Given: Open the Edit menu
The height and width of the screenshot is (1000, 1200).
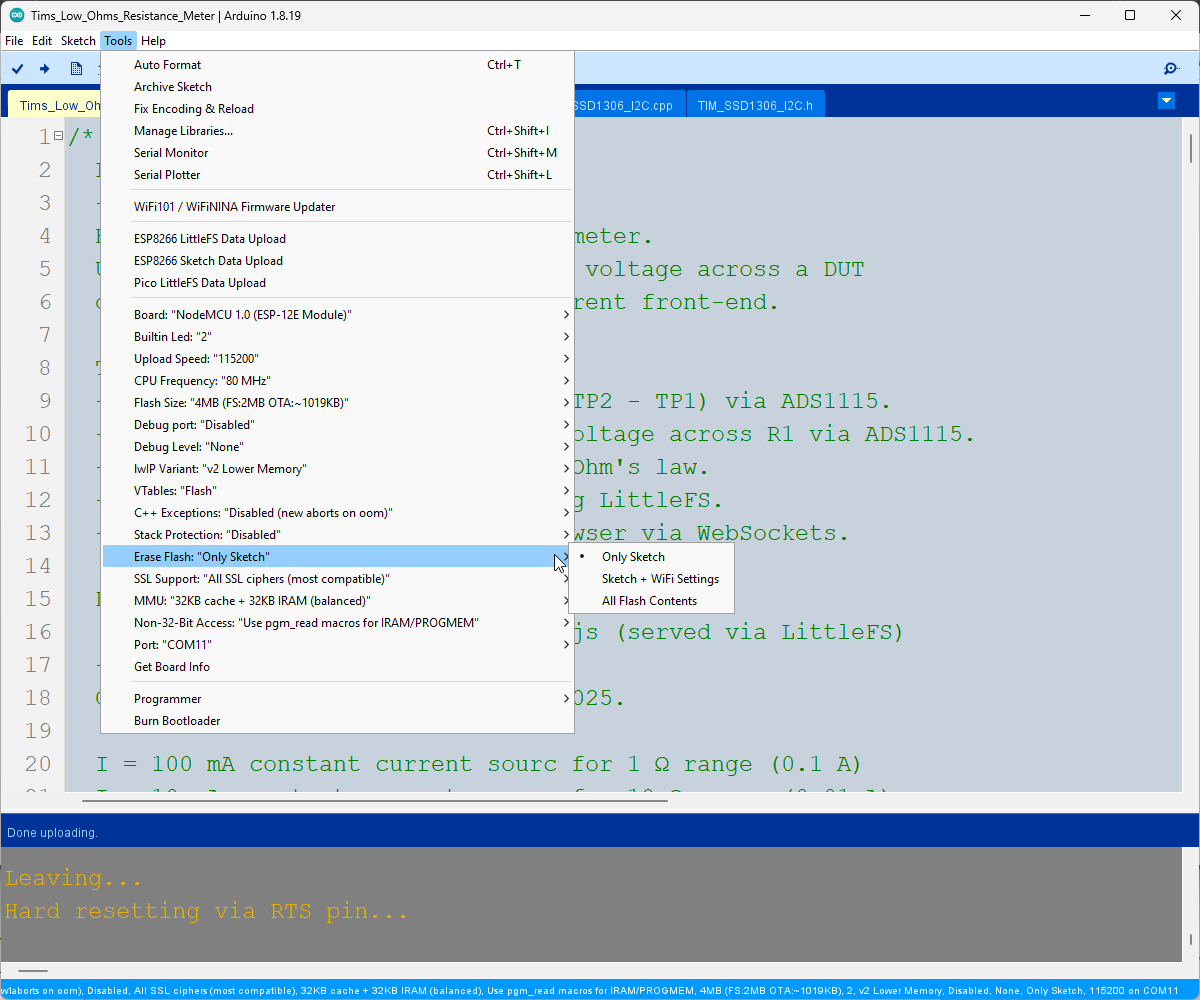Looking at the screenshot, I should point(42,41).
